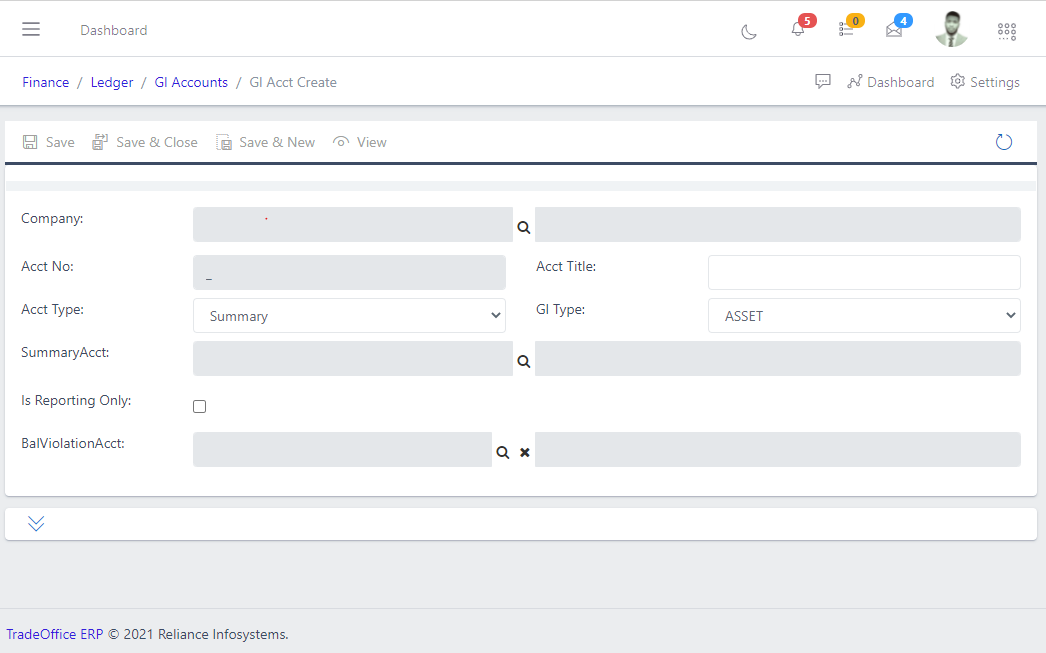The height and width of the screenshot is (653, 1046).
Task: Search for a SummaryAcct using its magnifier icon
Action: 523,363
